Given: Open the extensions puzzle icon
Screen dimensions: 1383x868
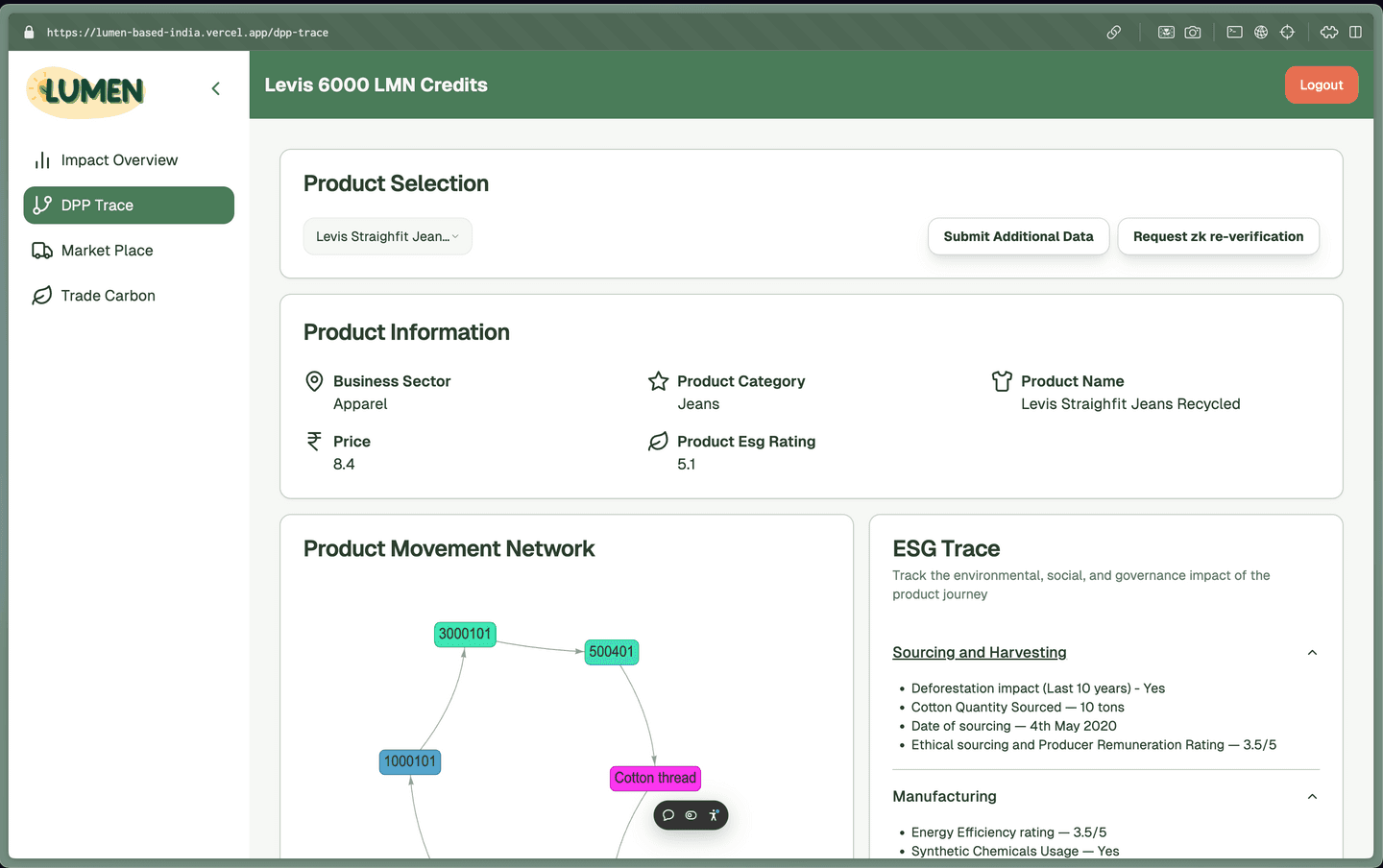Looking at the screenshot, I should [1329, 32].
